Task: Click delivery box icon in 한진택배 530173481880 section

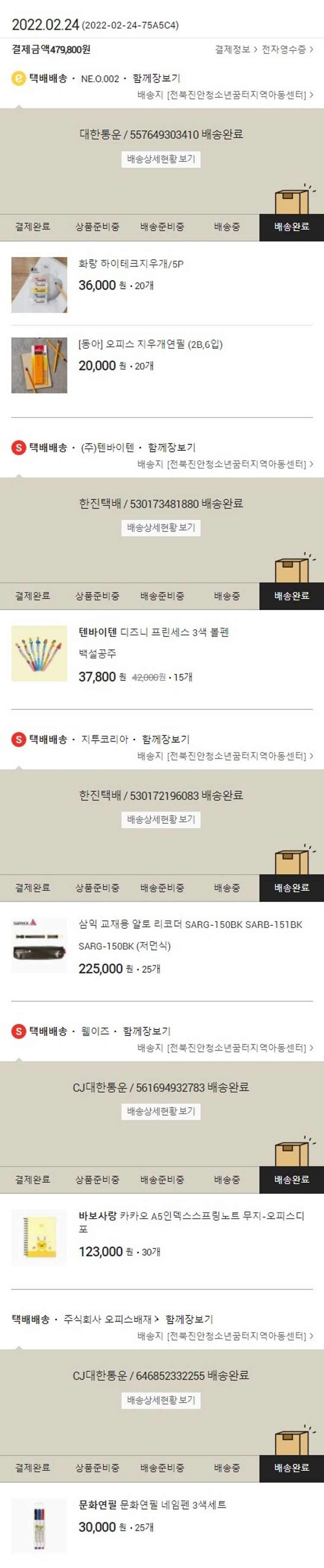Action: 294,568
